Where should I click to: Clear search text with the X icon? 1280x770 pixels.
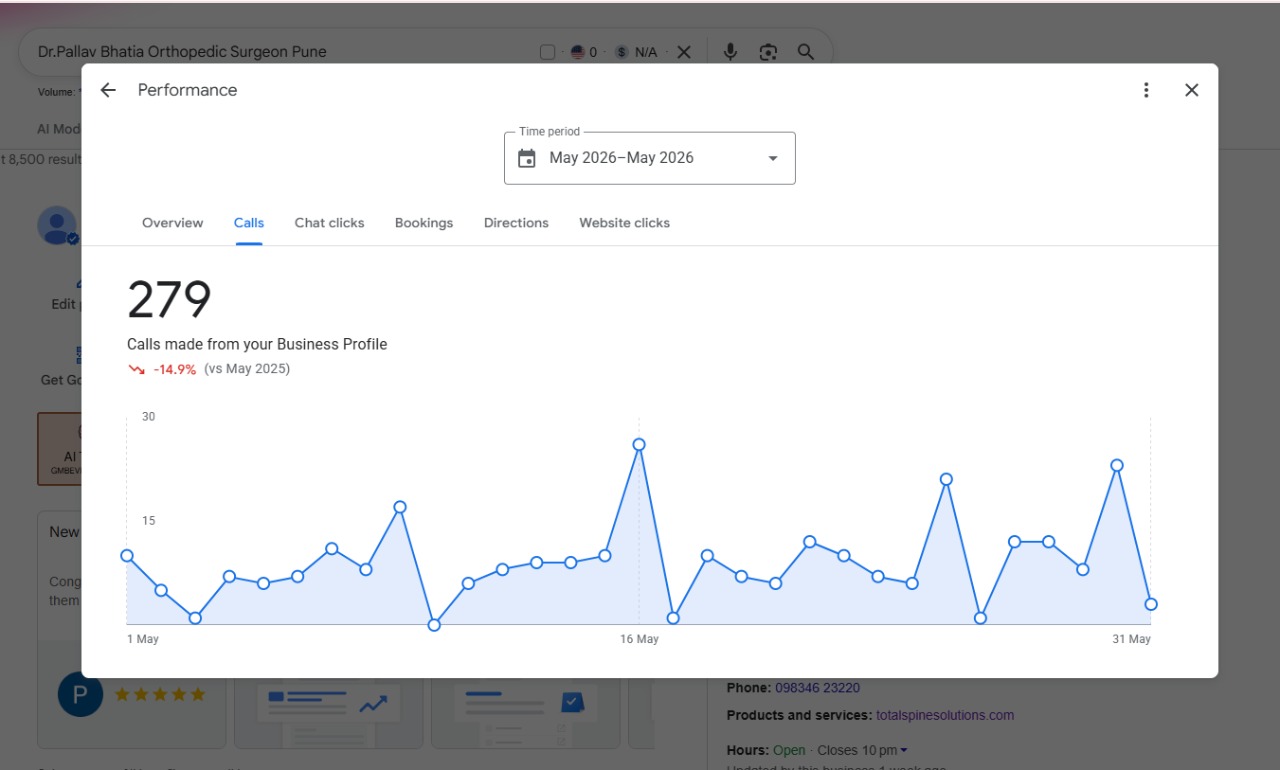[684, 52]
